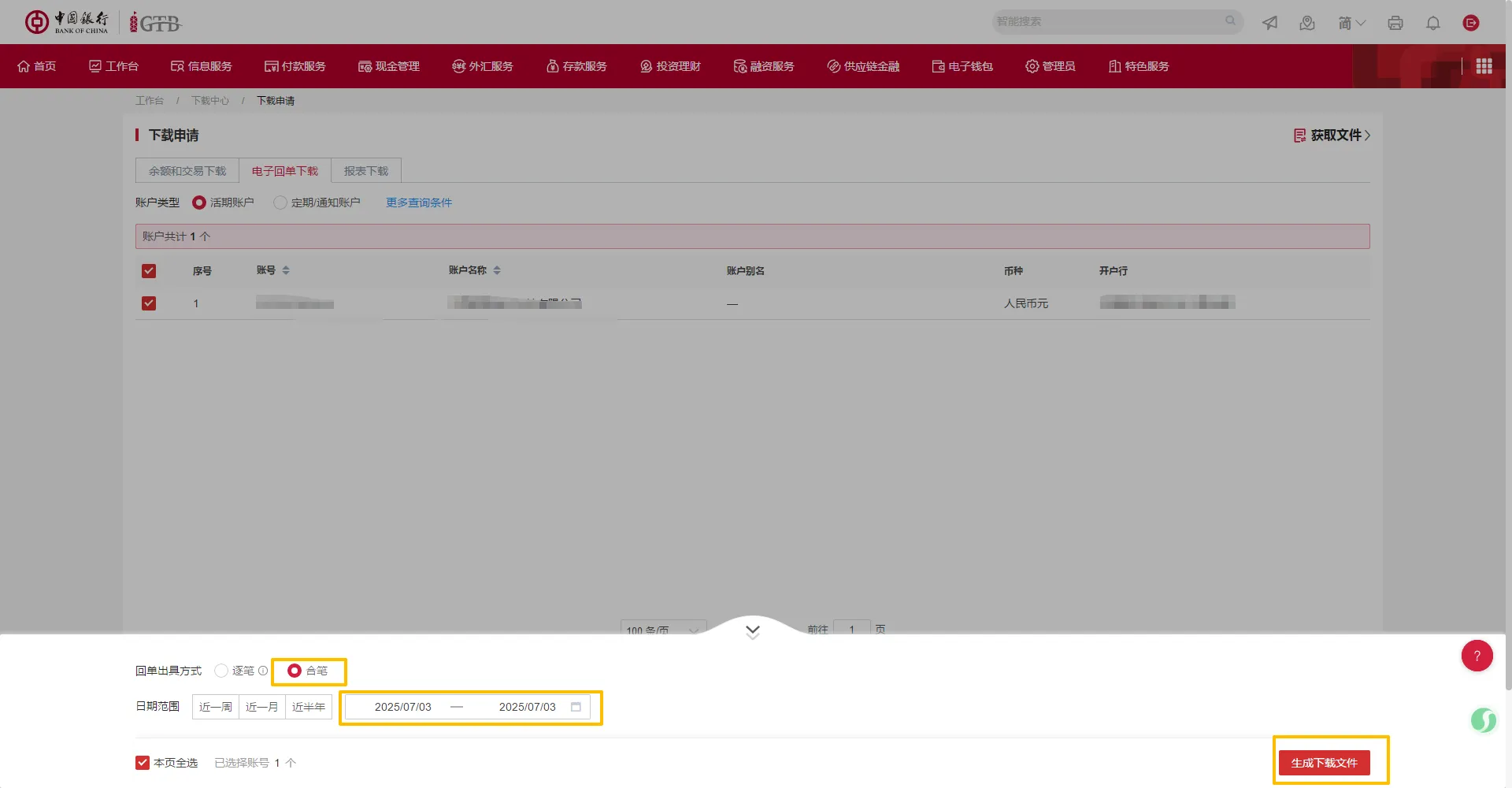Collapse the bottom panel with the chevron
This screenshot has width=1512, height=788.
point(752,630)
